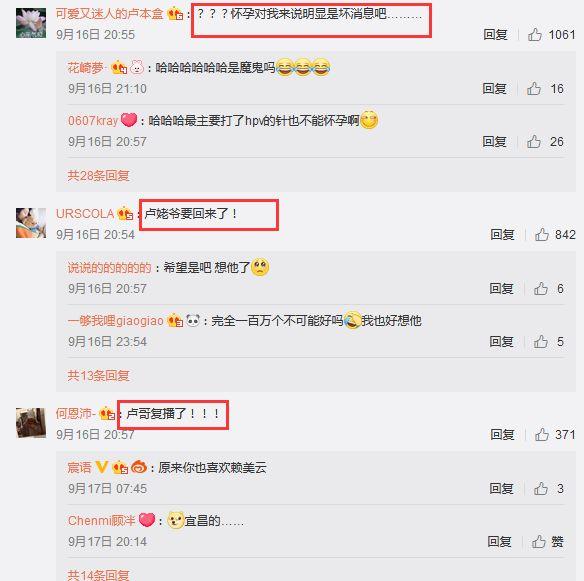The width and height of the screenshot is (584, 581).
Task: Reply to the 一哆我哩giaogiao comment
Action: point(501,342)
